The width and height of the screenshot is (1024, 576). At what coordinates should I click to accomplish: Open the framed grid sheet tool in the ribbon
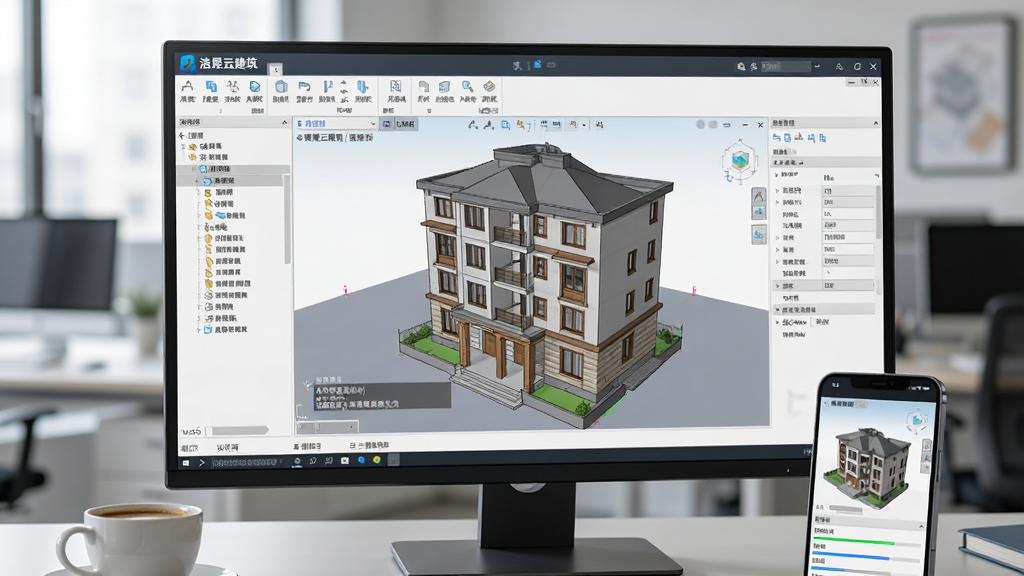coord(396,86)
